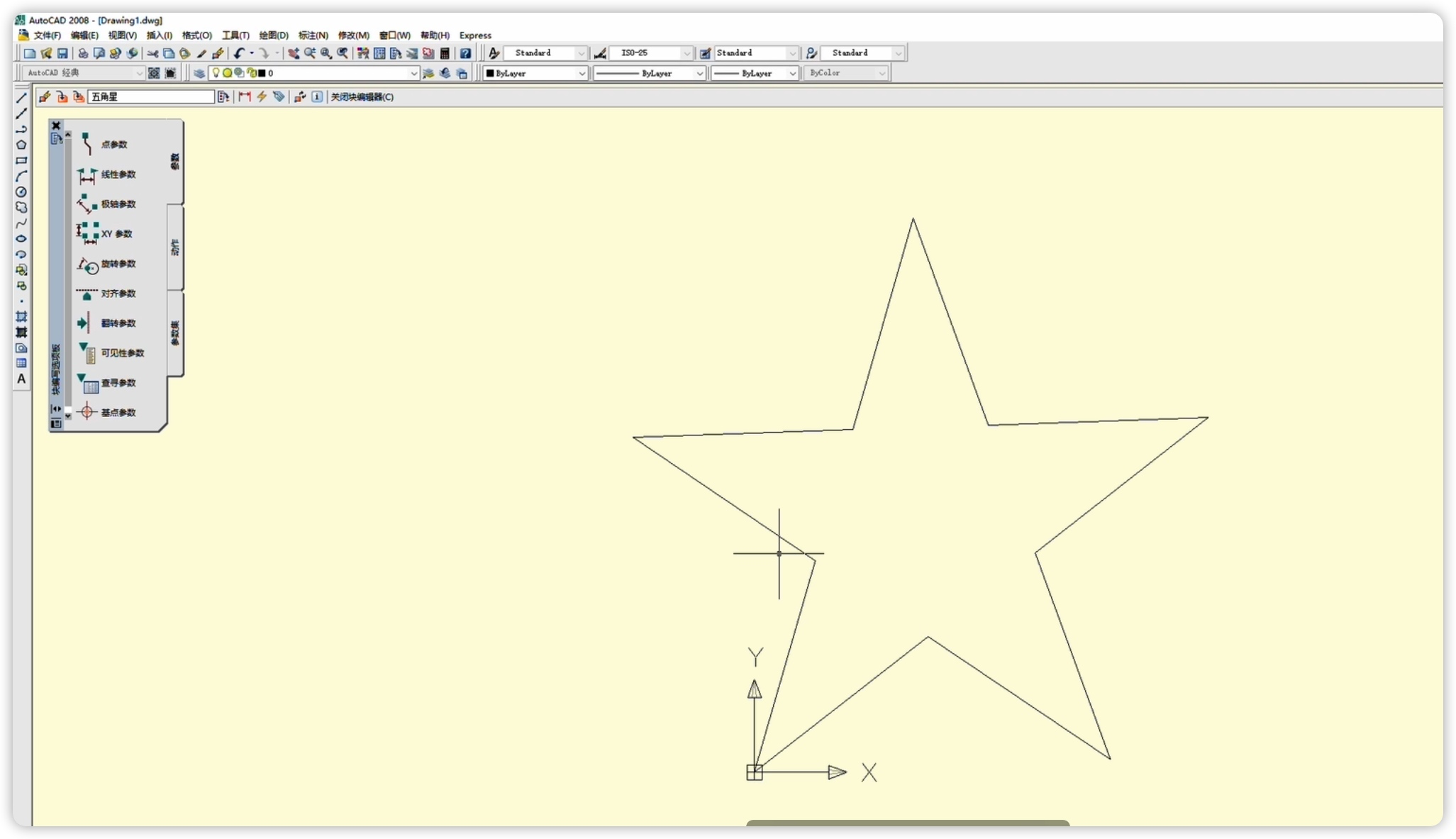
Task: Toggle auto-hide on the block authoring palette
Action: [x=56, y=409]
